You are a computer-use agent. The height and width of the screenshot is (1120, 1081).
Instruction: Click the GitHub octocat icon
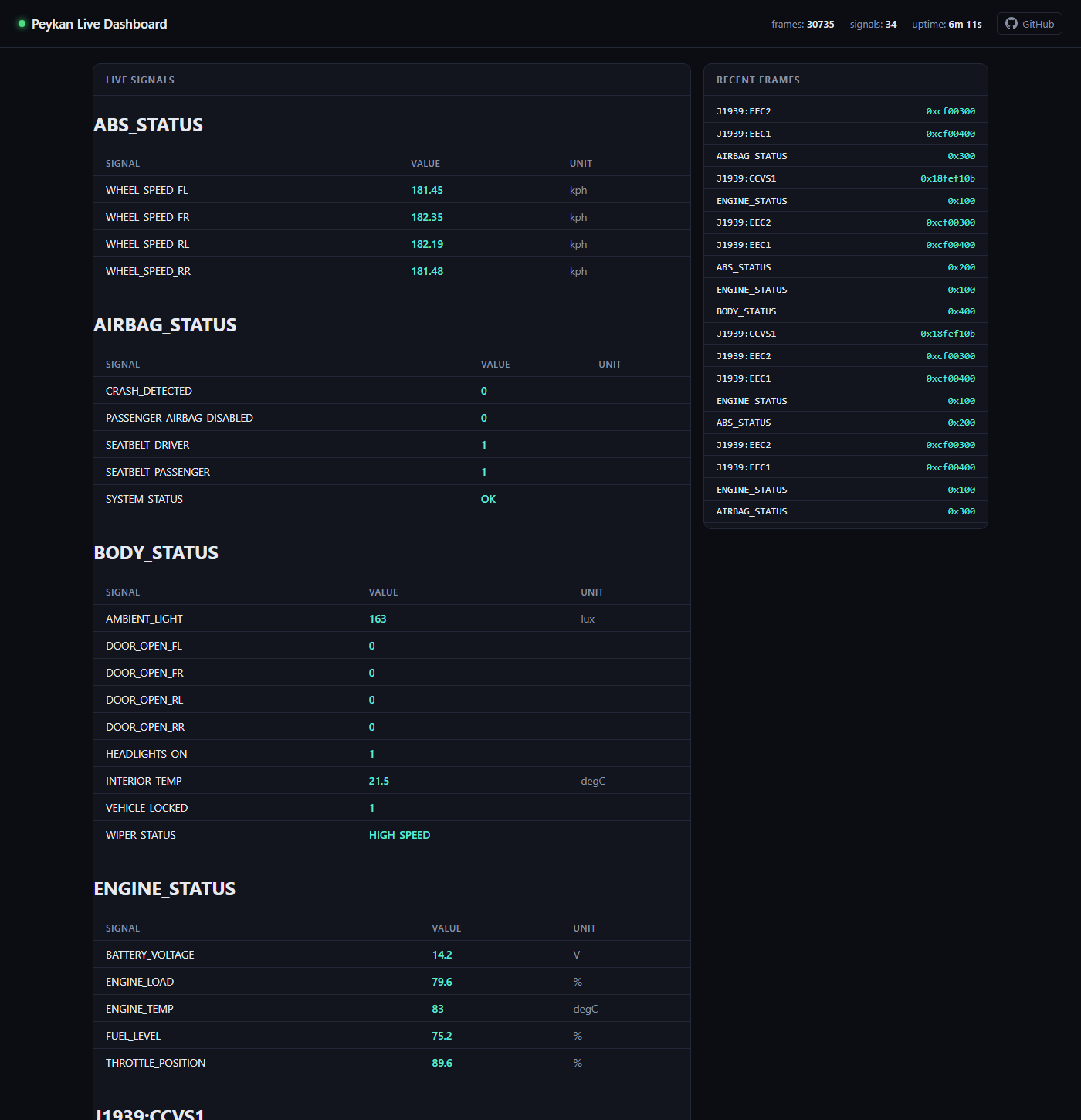coord(1011,24)
